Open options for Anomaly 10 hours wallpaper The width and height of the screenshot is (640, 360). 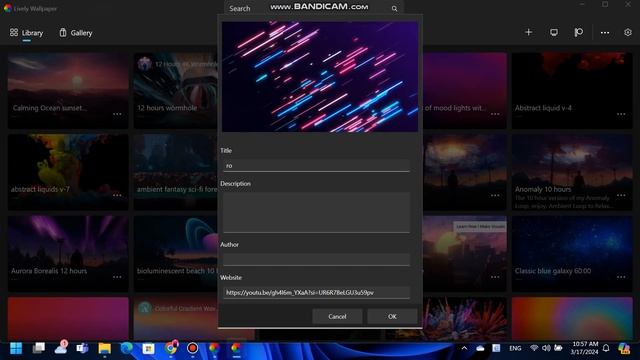621,195
